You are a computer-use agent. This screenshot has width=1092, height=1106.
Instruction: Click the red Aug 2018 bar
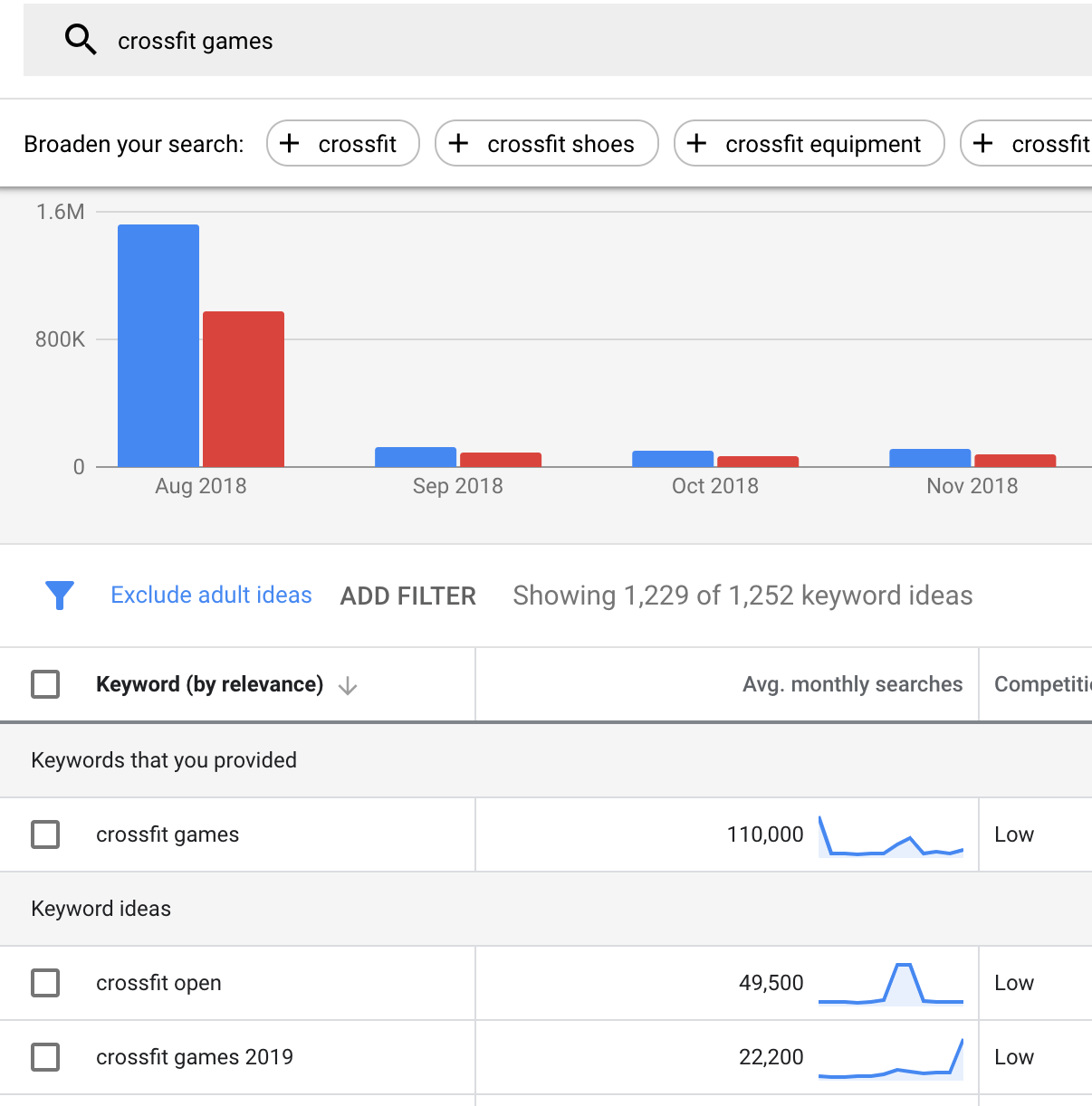244,389
